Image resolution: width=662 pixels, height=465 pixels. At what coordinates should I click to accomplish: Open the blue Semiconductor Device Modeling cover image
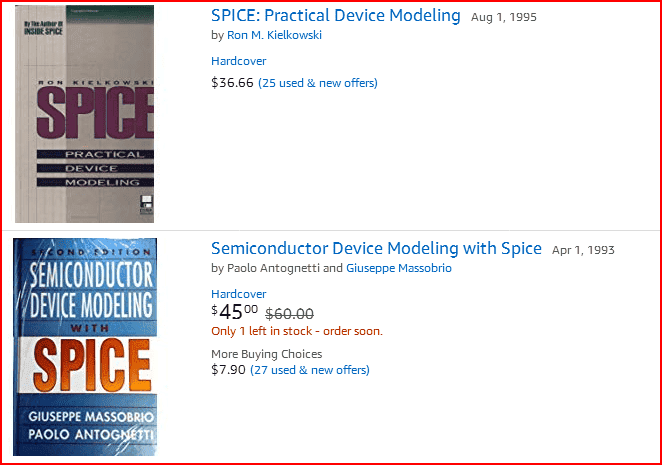click(x=85, y=347)
